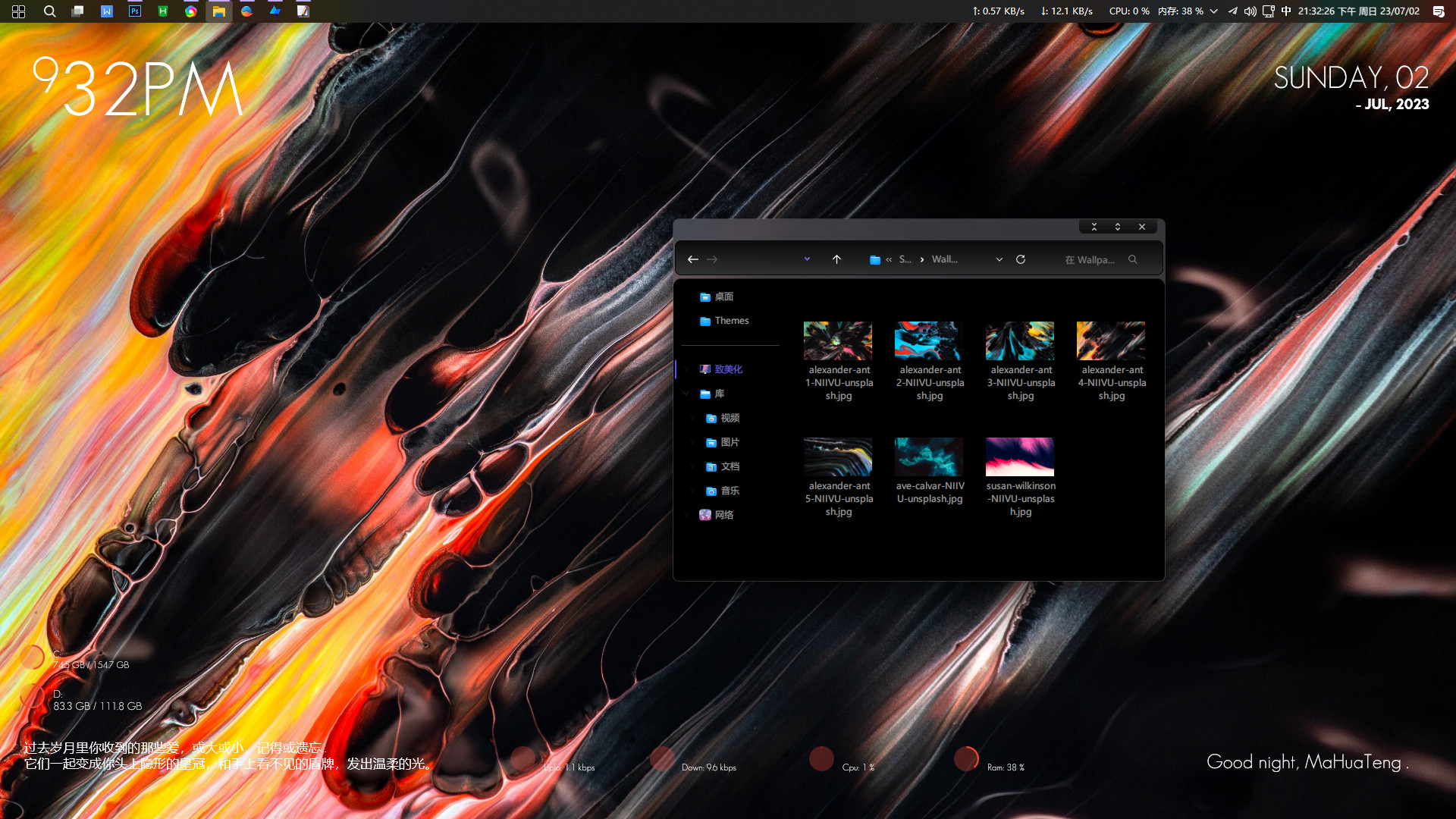Viewport: 1456px width, 819px height.
Task: Click the taskbar search magnifier icon
Action: (50, 11)
